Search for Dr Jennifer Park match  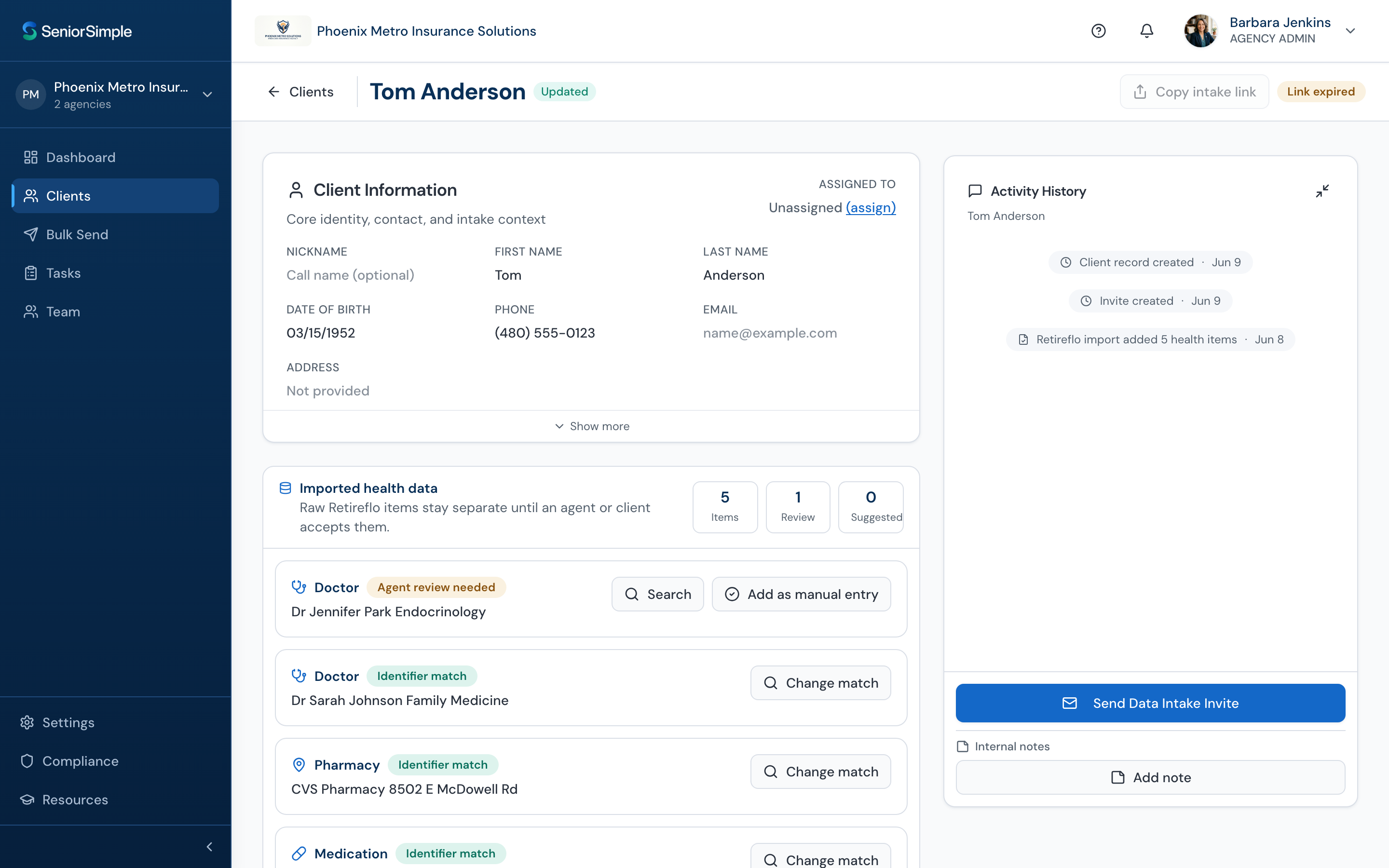[x=658, y=594]
